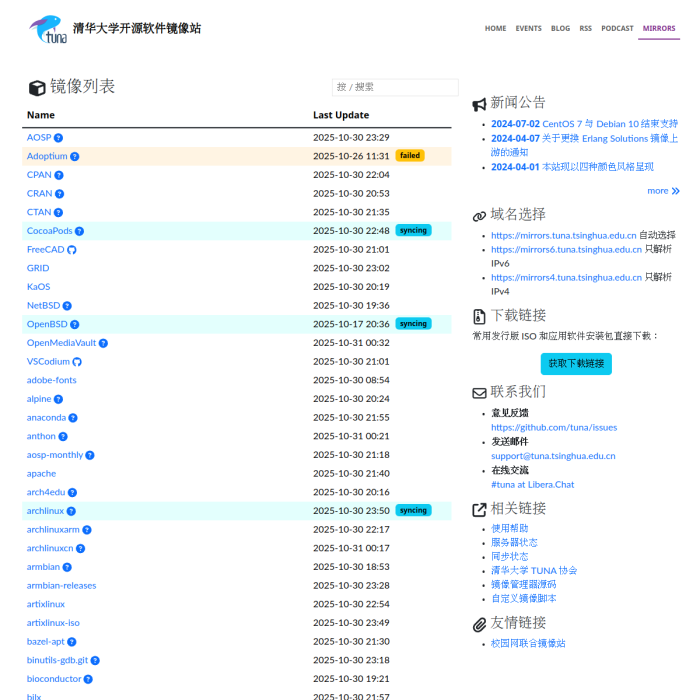Open the help icon next to OpenMediaVault

coord(103,343)
